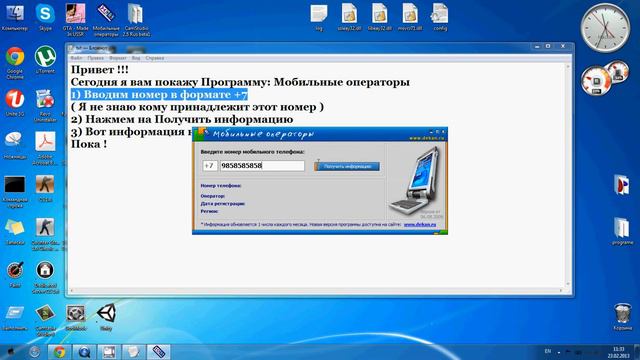Viewport: 640px width, 360px height.
Task: Open the Dedicated Server desktop shortcut
Action: (45, 278)
